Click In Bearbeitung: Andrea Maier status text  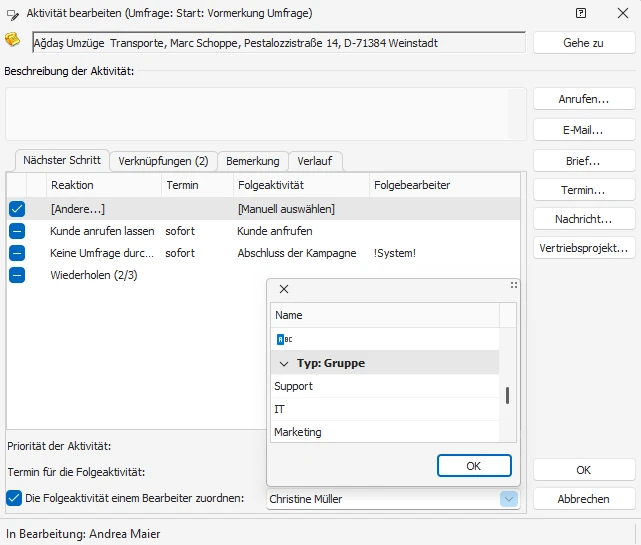(x=83, y=534)
